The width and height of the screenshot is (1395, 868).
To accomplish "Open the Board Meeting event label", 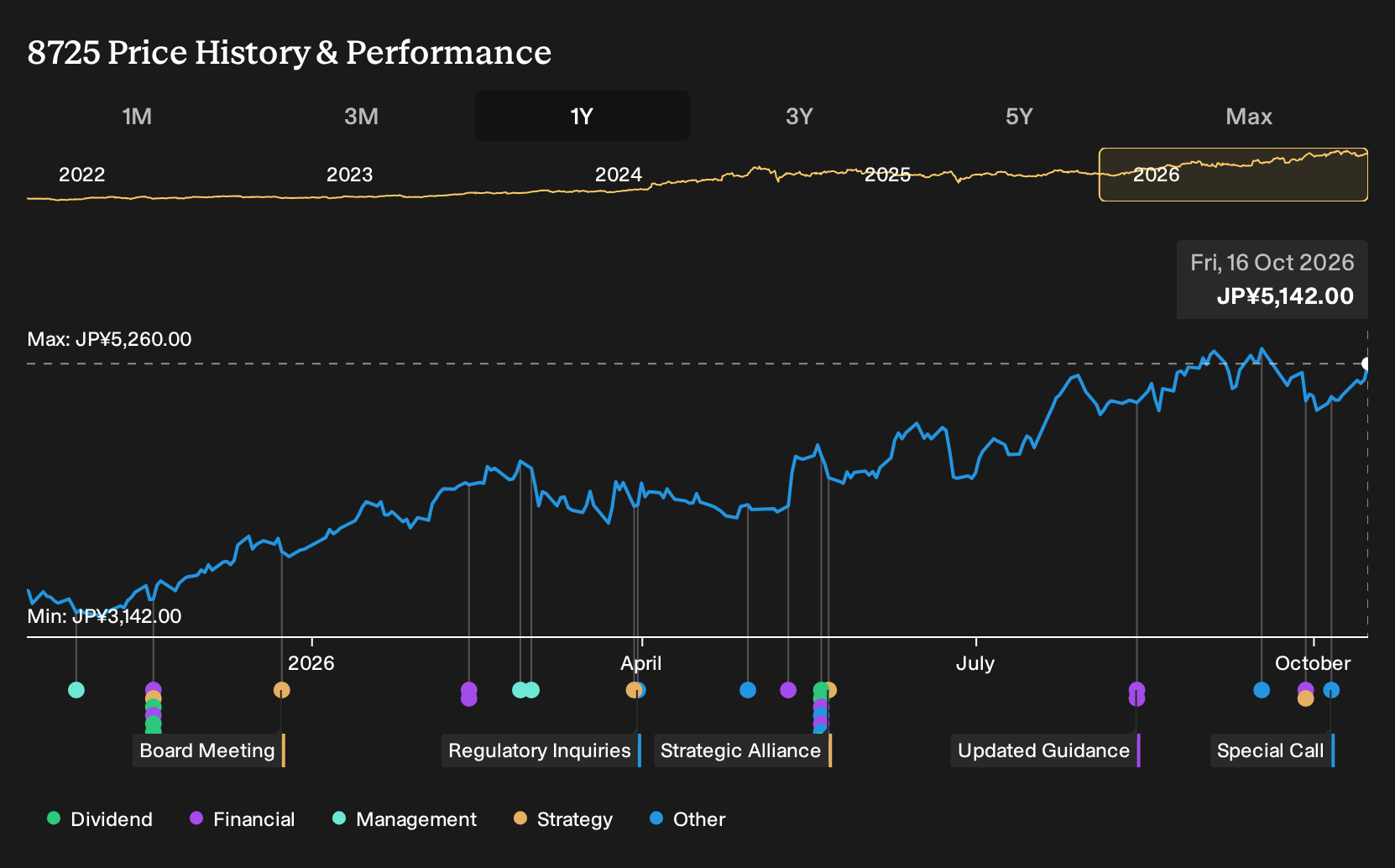I will click(208, 750).
